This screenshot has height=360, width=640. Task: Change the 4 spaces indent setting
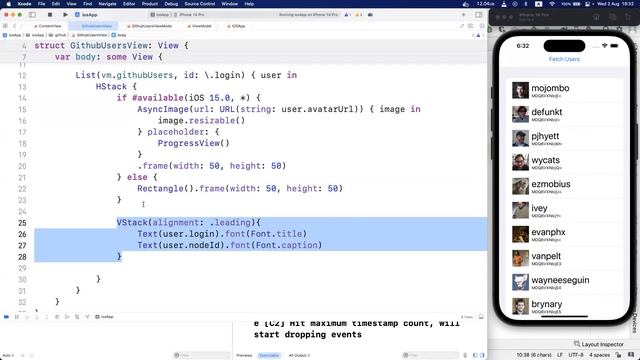click(x=599, y=355)
